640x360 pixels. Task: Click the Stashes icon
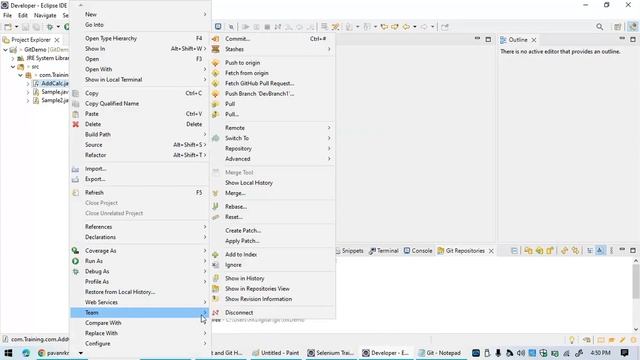click(x=216, y=49)
